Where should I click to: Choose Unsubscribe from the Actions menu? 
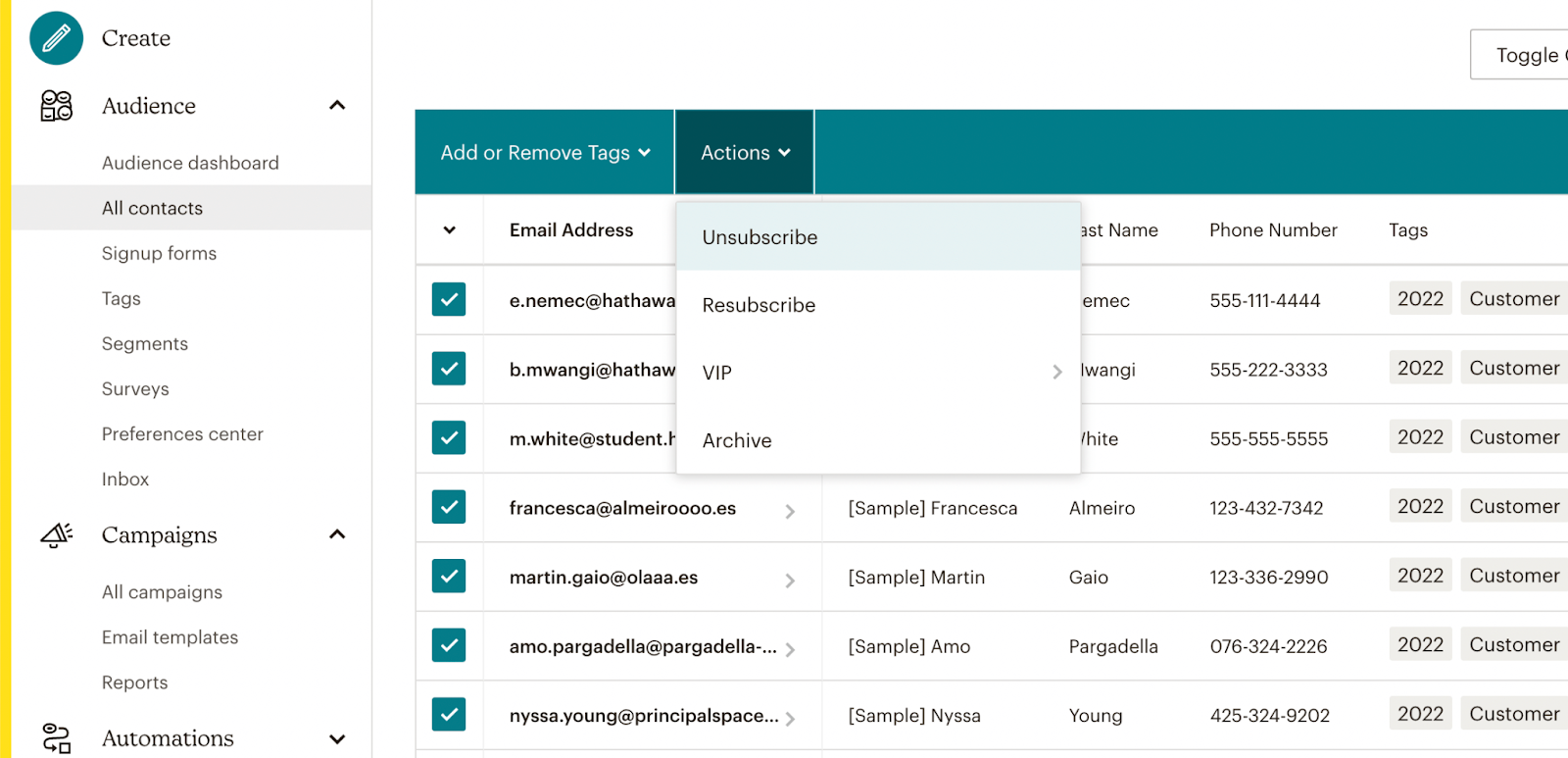coord(878,237)
